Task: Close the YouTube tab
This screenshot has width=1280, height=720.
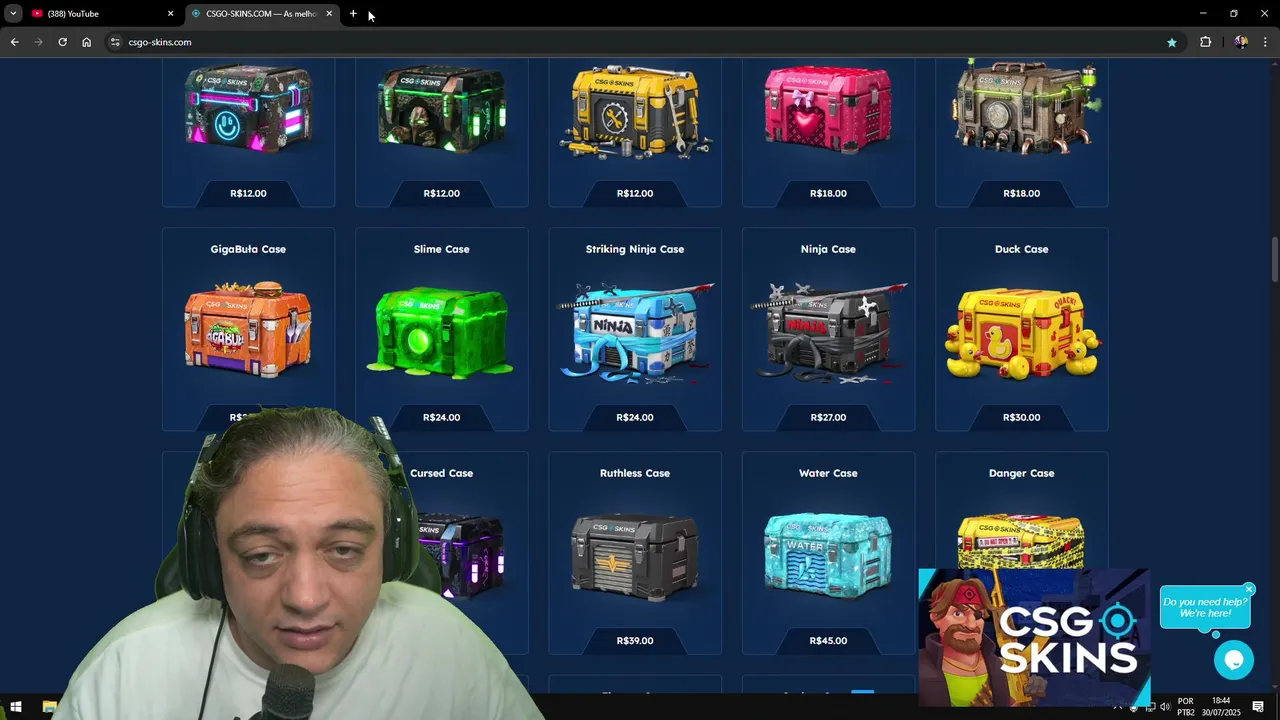Action: [x=170, y=14]
